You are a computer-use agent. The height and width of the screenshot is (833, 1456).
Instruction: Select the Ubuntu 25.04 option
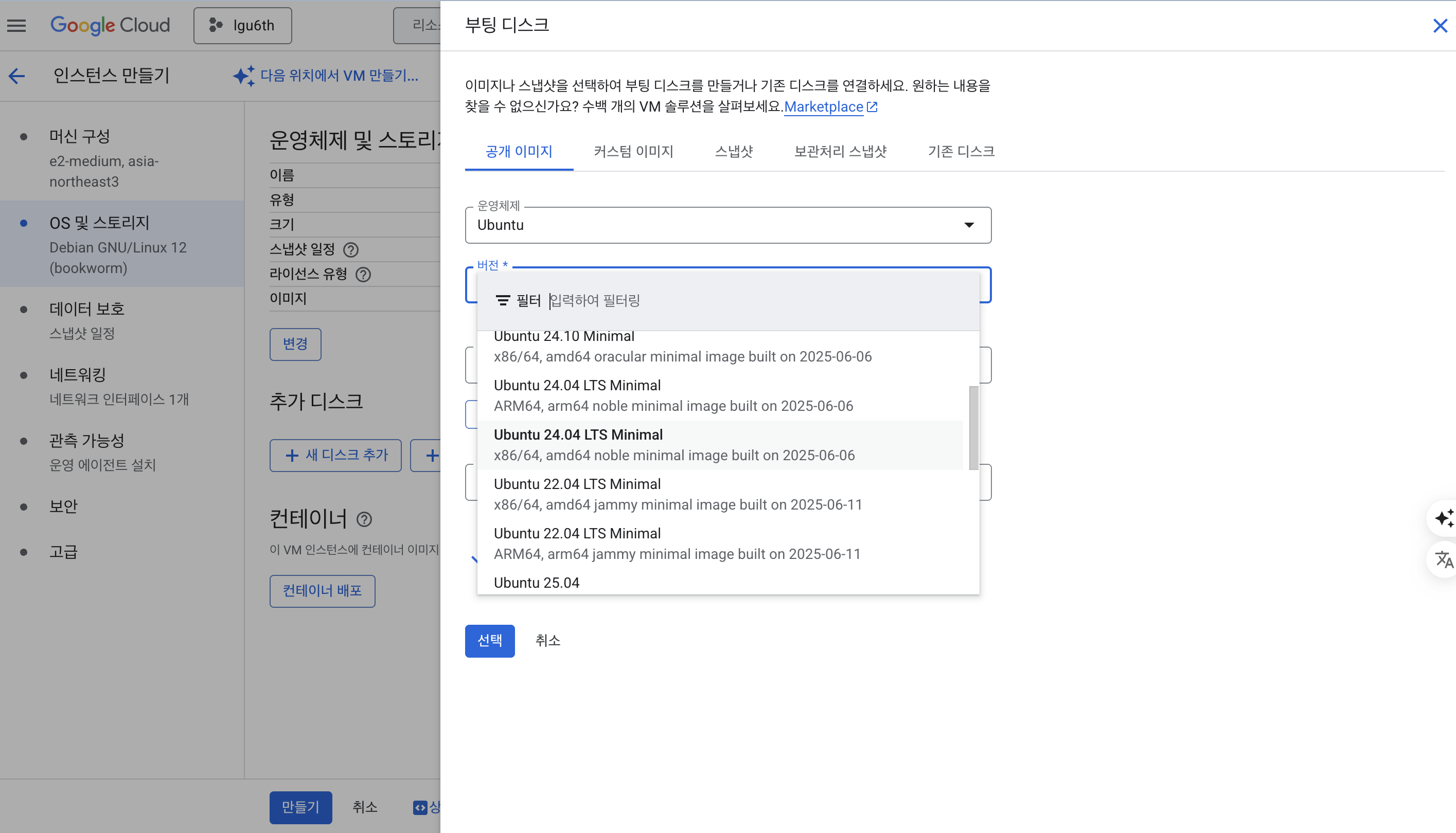tap(720, 582)
